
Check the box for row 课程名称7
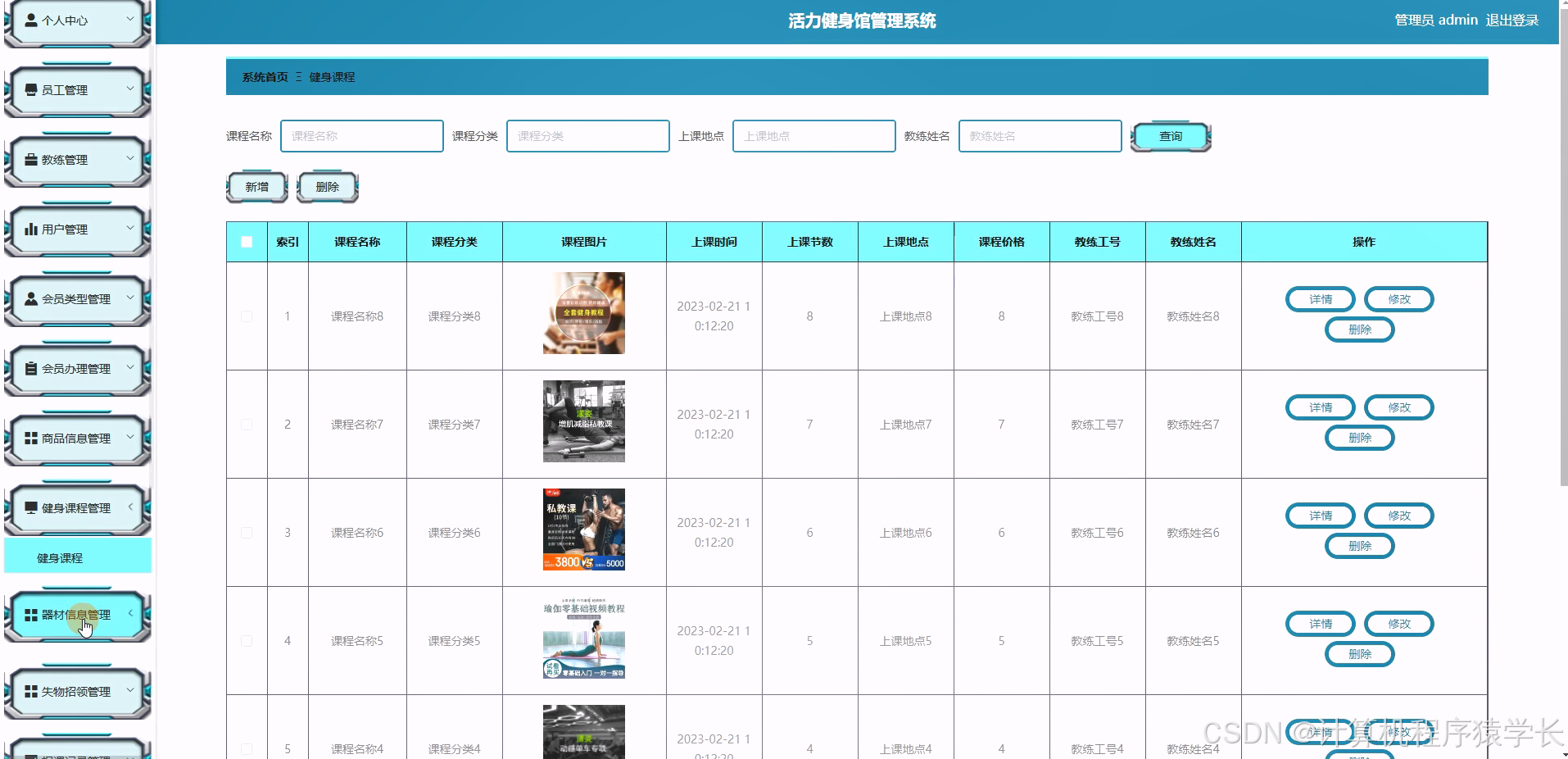point(247,425)
